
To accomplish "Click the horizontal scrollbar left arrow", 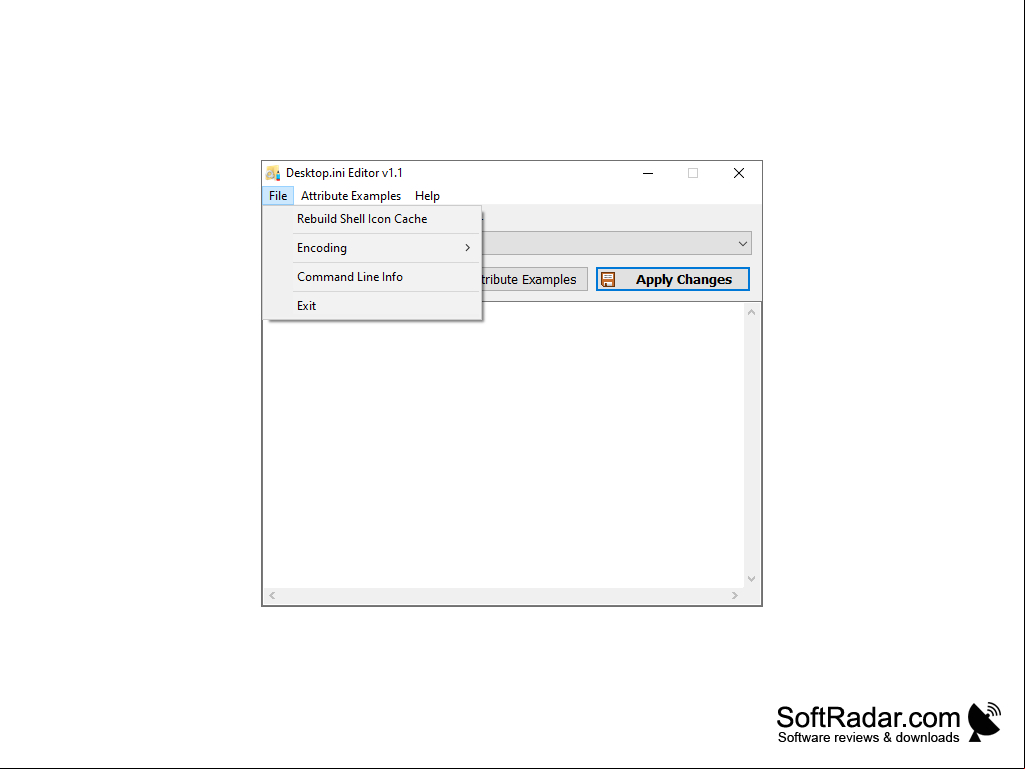I will 272,595.
